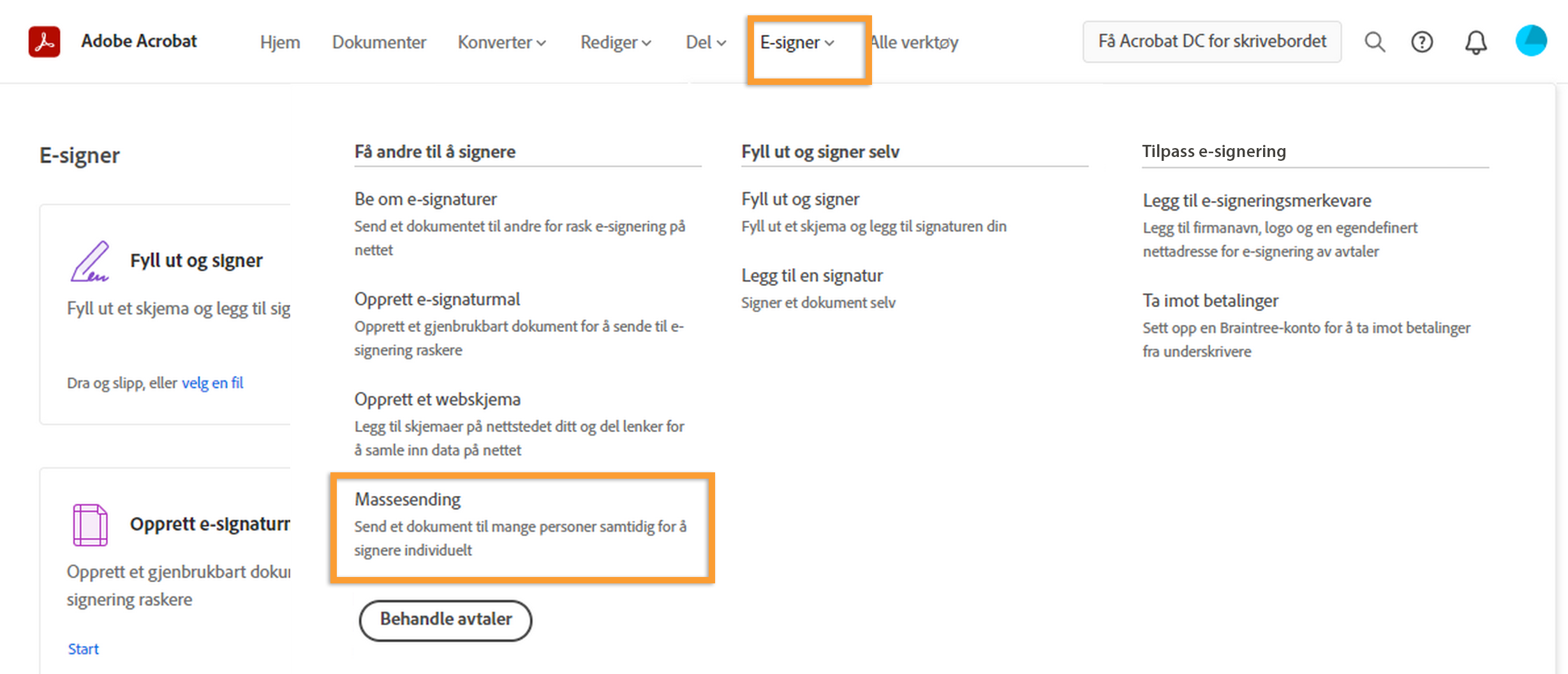Viewport: 1568px width, 674px height.
Task: Open the Dokumenter section
Action: 379,42
